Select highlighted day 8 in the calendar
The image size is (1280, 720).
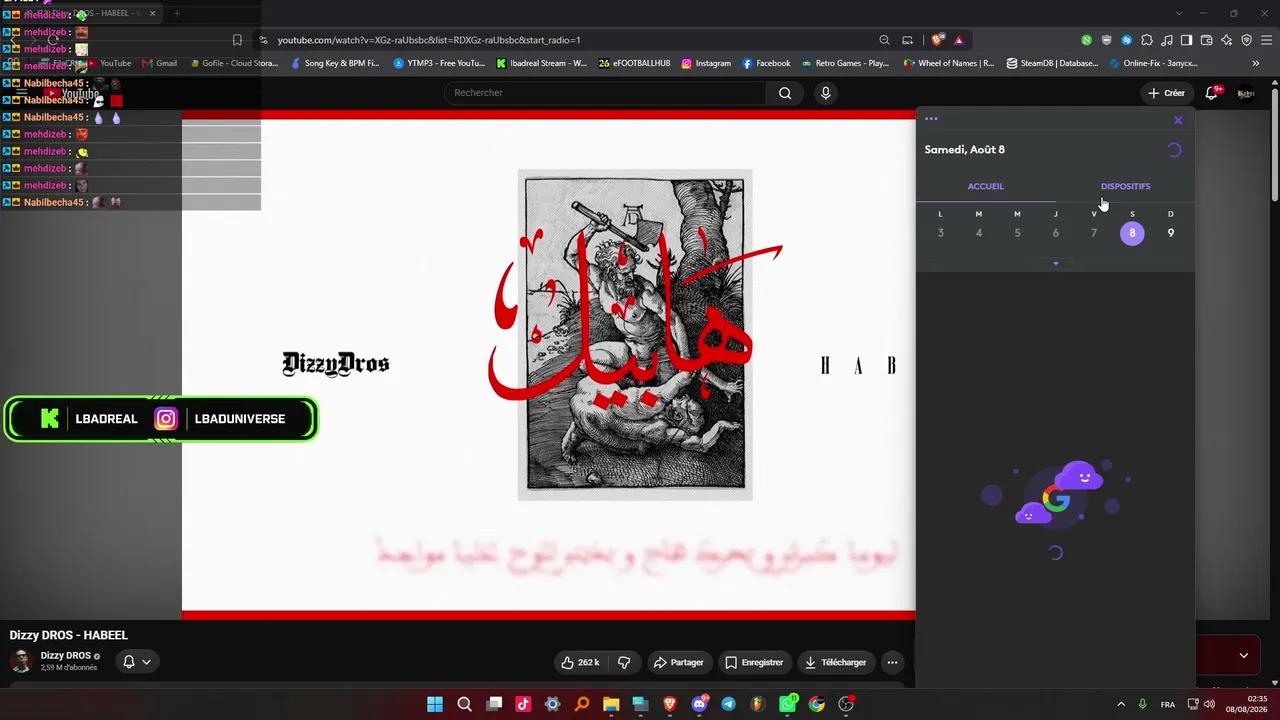tap(1132, 233)
